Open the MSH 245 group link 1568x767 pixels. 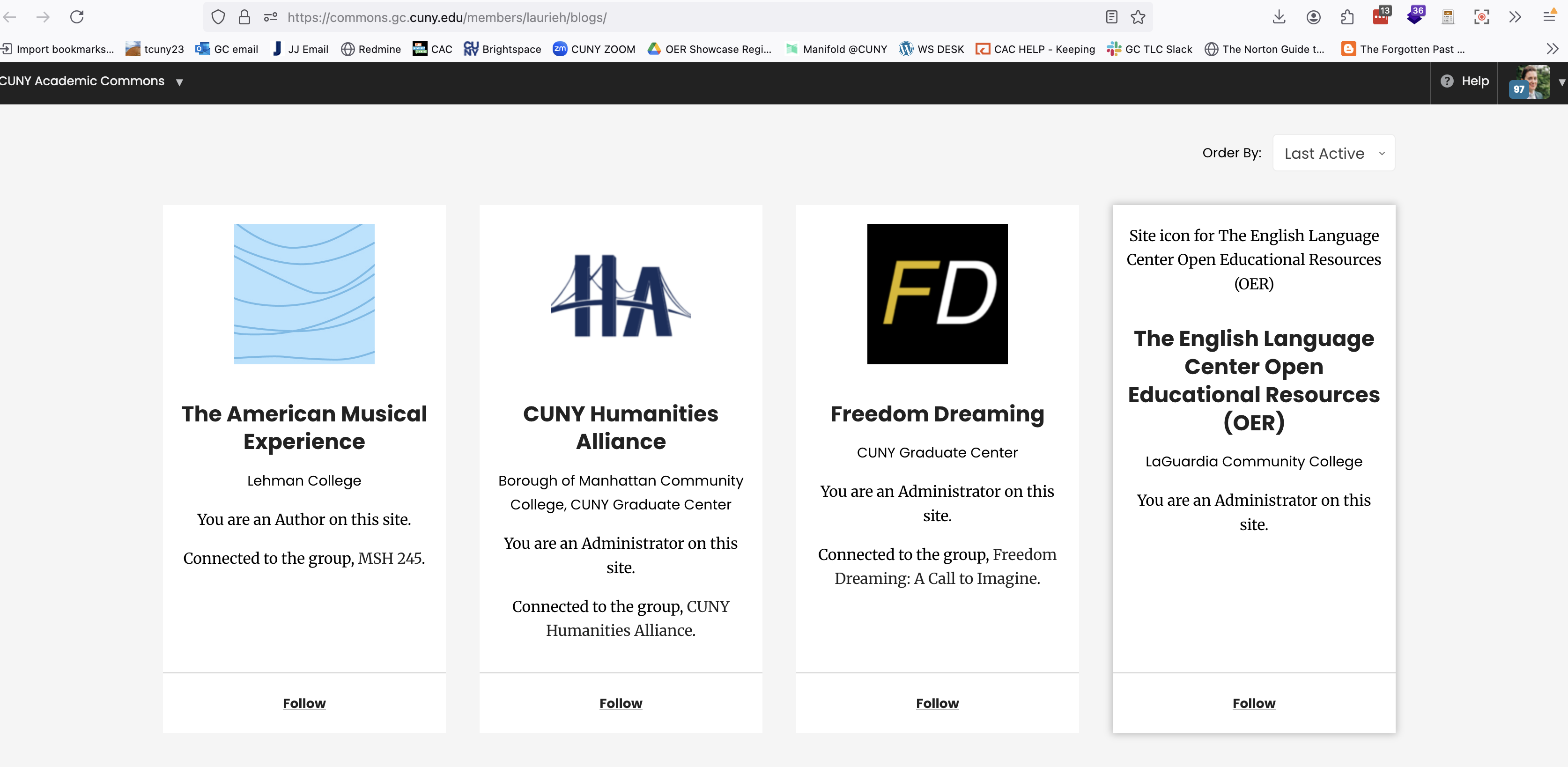pos(390,558)
